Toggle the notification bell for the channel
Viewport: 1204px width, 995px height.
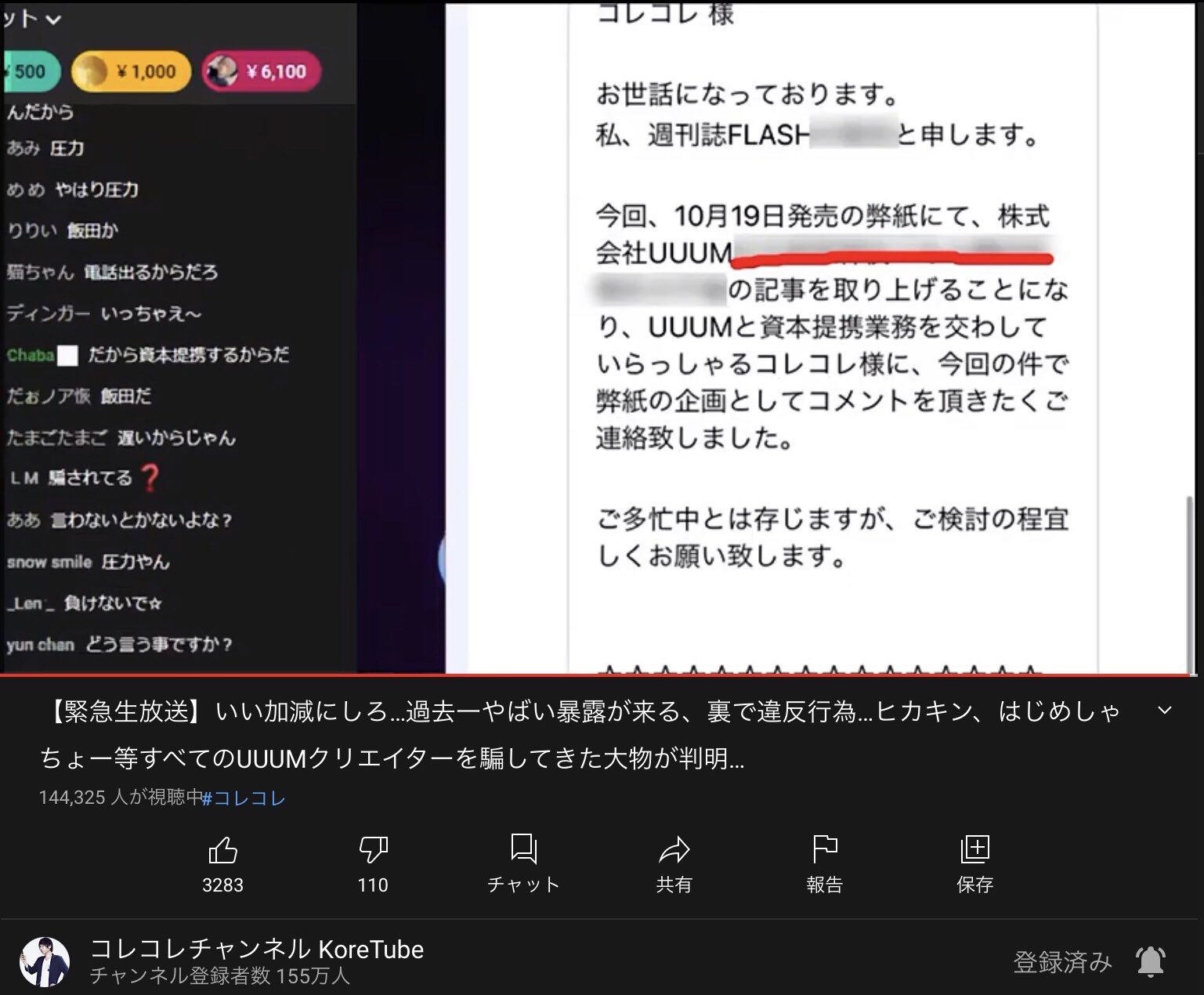click(1151, 961)
